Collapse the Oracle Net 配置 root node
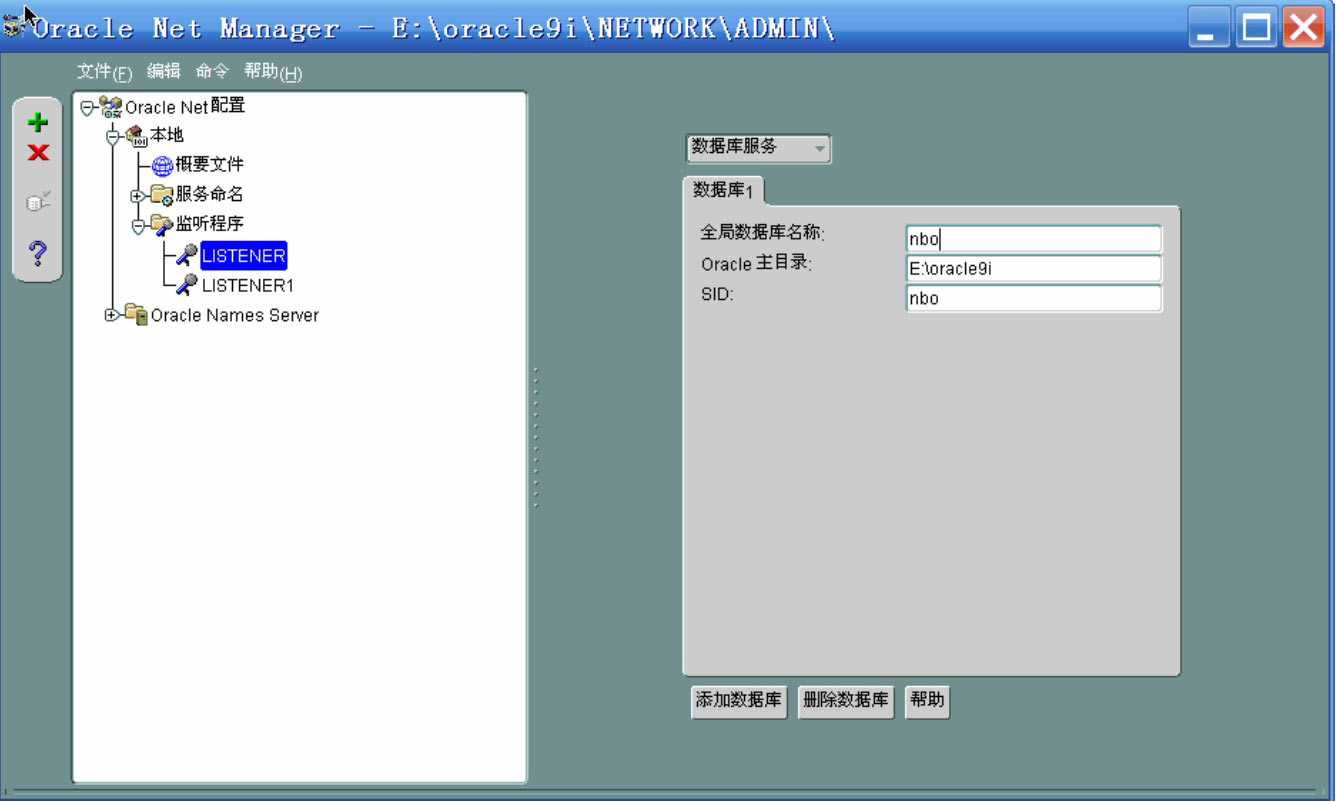This screenshot has height=802, width=1336. click(87, 107)
